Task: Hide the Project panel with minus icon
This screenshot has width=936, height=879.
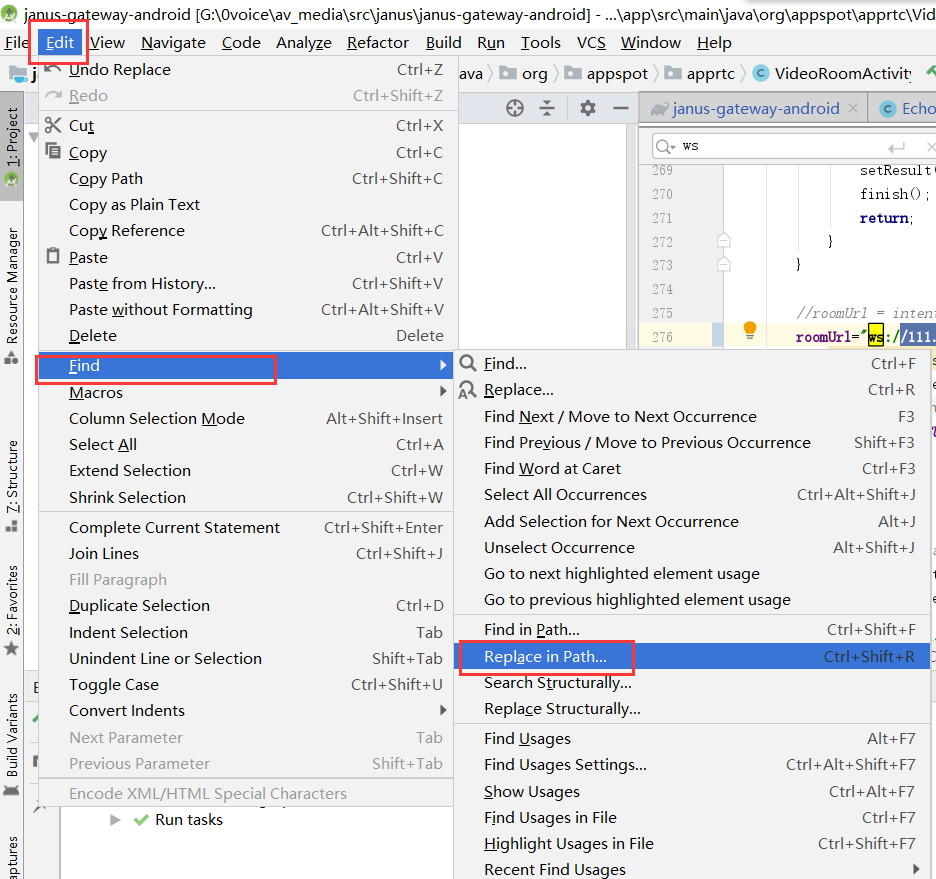Action: (621, 108)
